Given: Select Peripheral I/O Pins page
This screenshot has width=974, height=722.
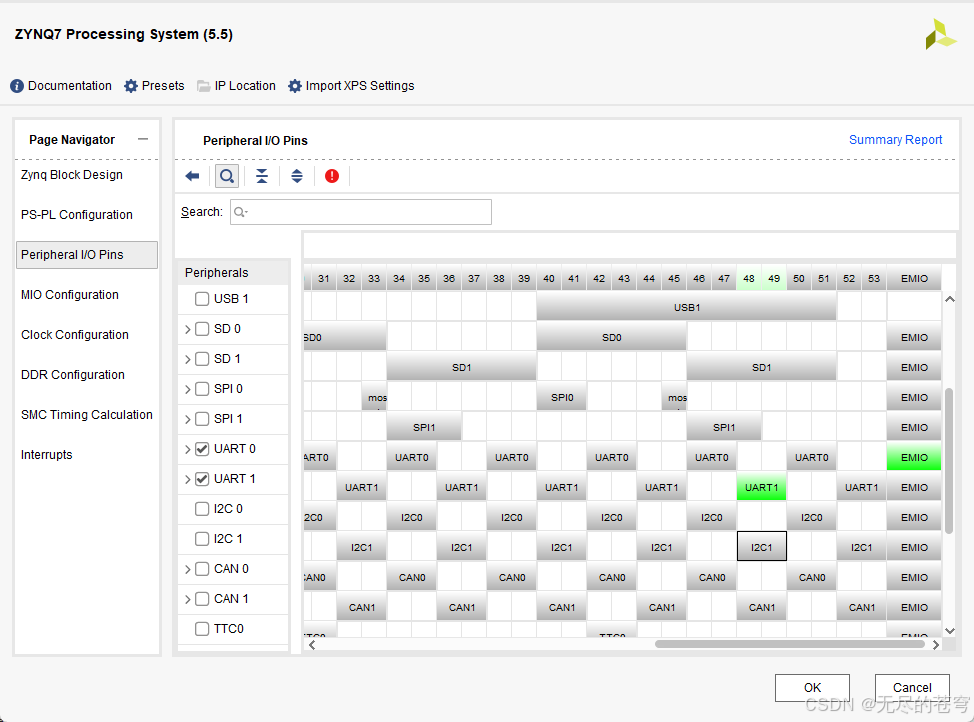Looking at the screenshot, I should [87, 255].
